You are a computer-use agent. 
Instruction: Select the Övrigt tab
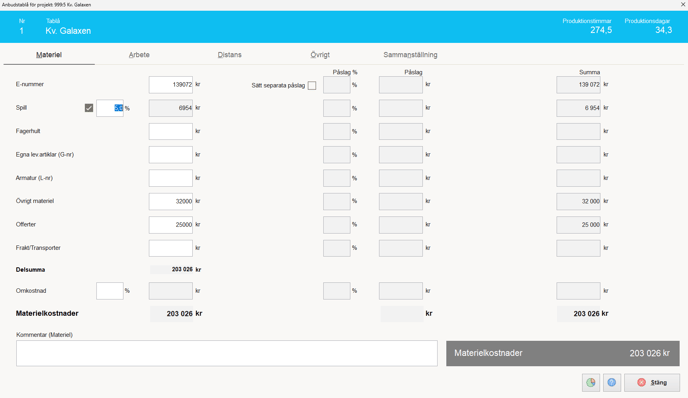point(320,55)
